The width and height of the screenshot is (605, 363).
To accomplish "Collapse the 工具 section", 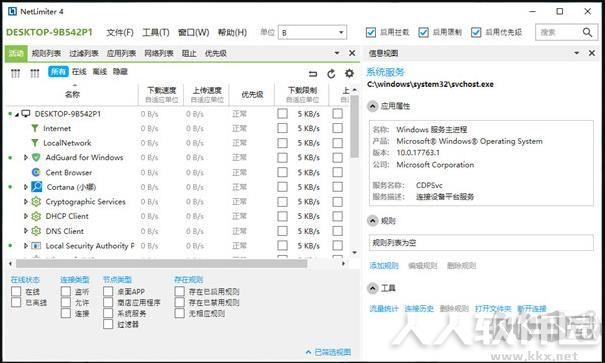I will tap(372, 288).
